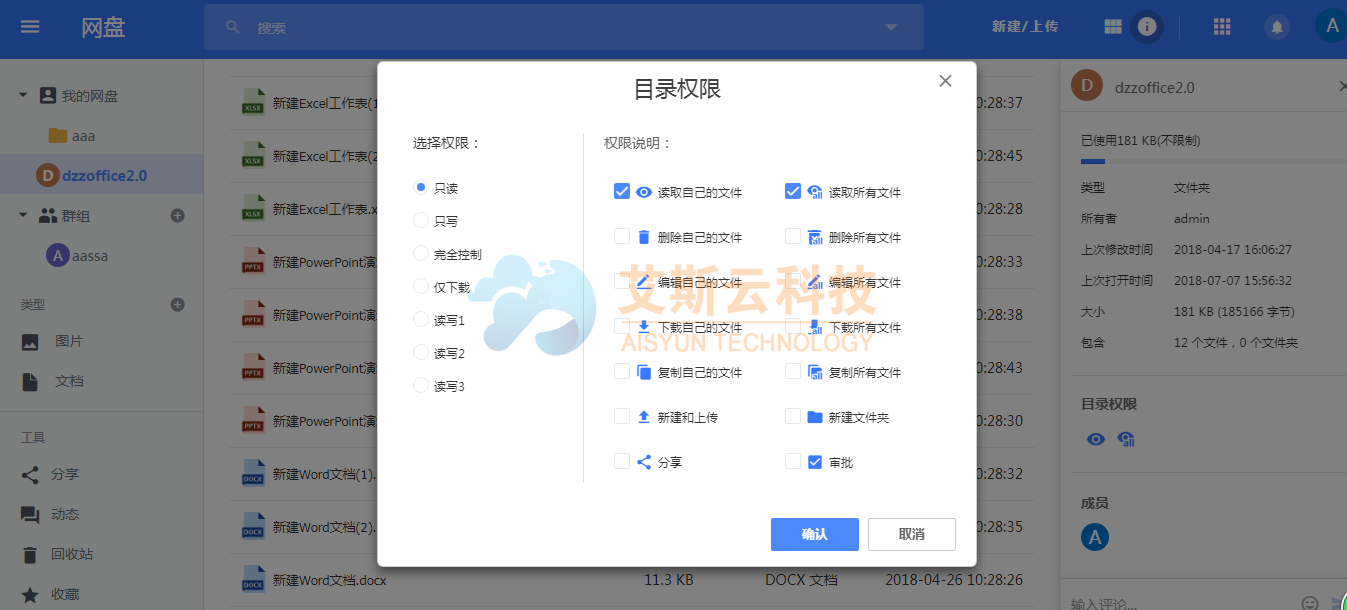The image size is (1347, 610).
Task: Select the 只写 write-only radio option
Action: click(419, 220)
